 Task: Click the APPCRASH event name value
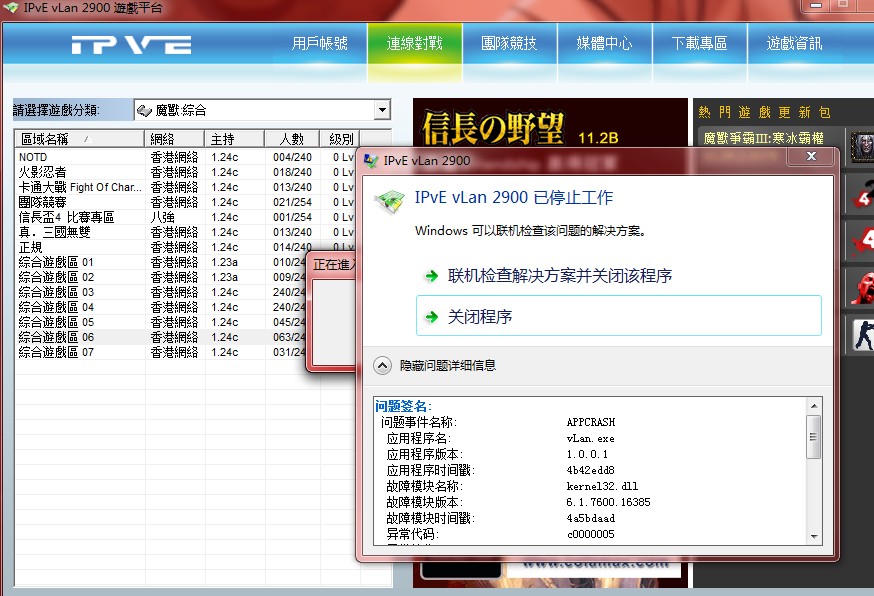pyautogui.click(x=591, y=422)
